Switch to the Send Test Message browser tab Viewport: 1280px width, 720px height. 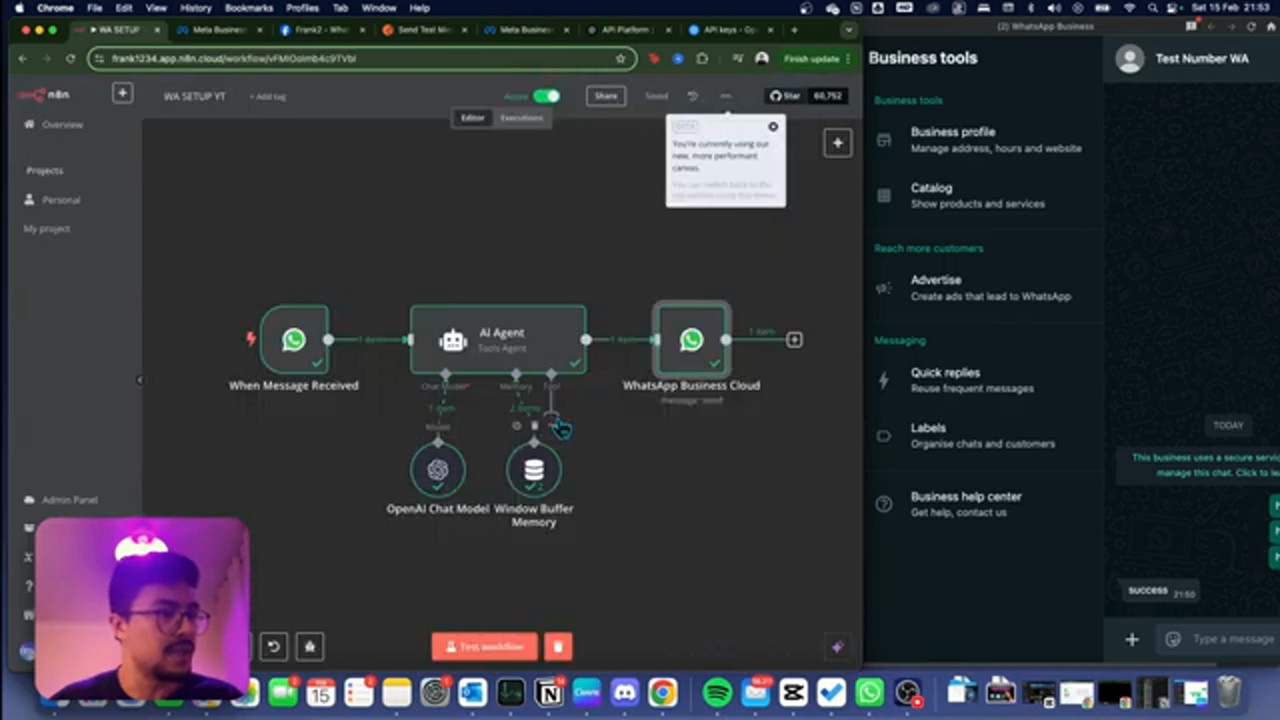point(424,30)
